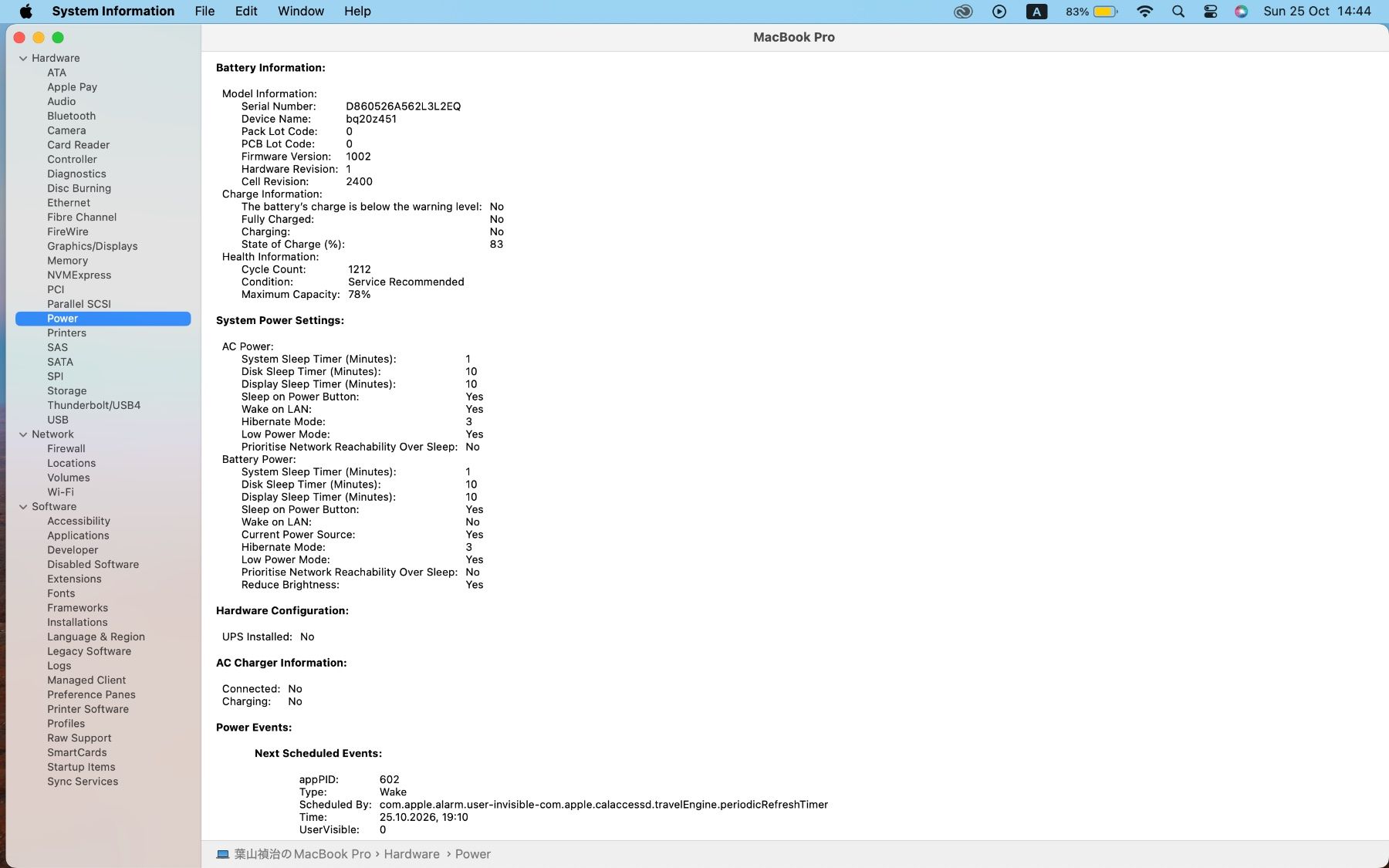Launch Siri from the menu bar
The height and width of the screenshot is (868, 1389).
tap(1241, 12)
